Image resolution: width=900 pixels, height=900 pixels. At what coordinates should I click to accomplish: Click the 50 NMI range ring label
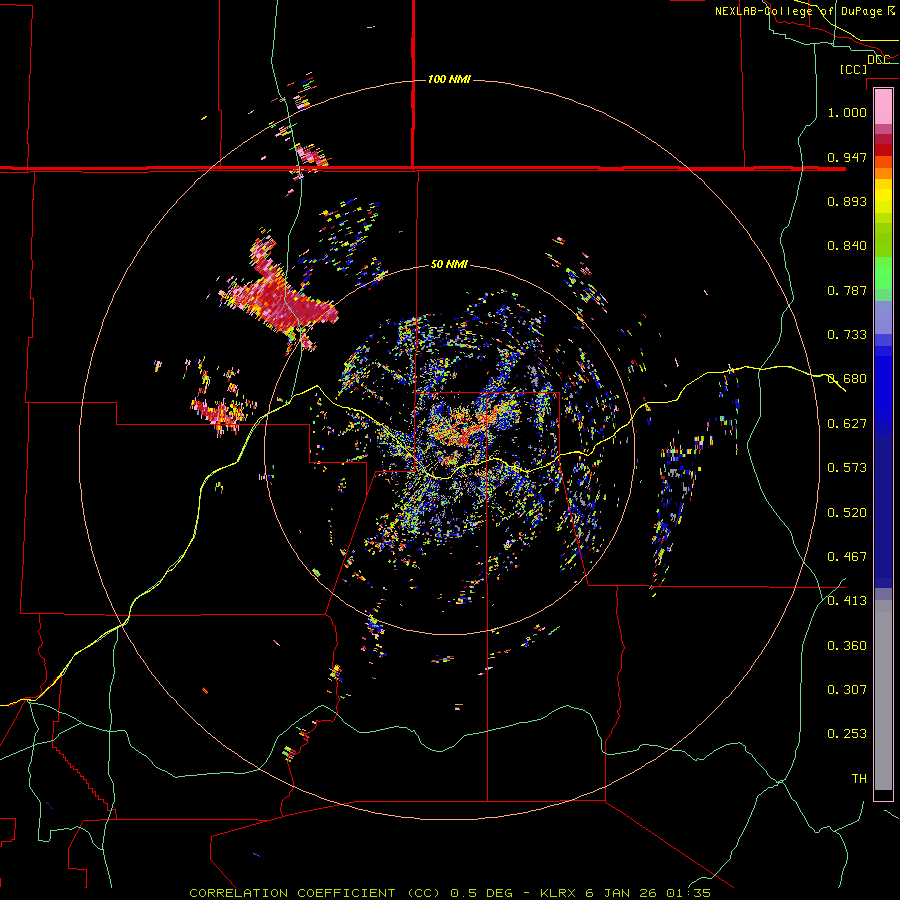tap(449, 264)
